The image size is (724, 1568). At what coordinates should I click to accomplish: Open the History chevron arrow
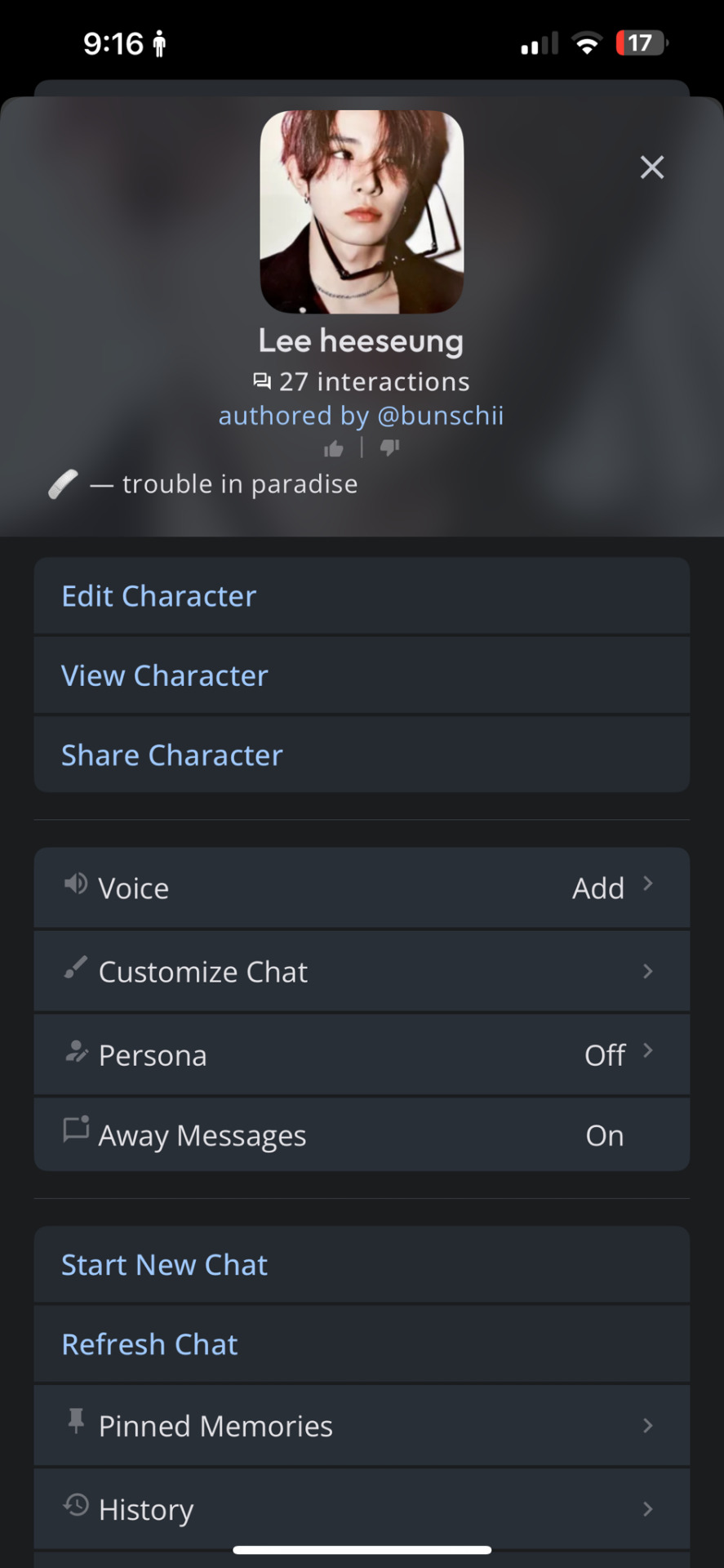[x=647, y=1508]
